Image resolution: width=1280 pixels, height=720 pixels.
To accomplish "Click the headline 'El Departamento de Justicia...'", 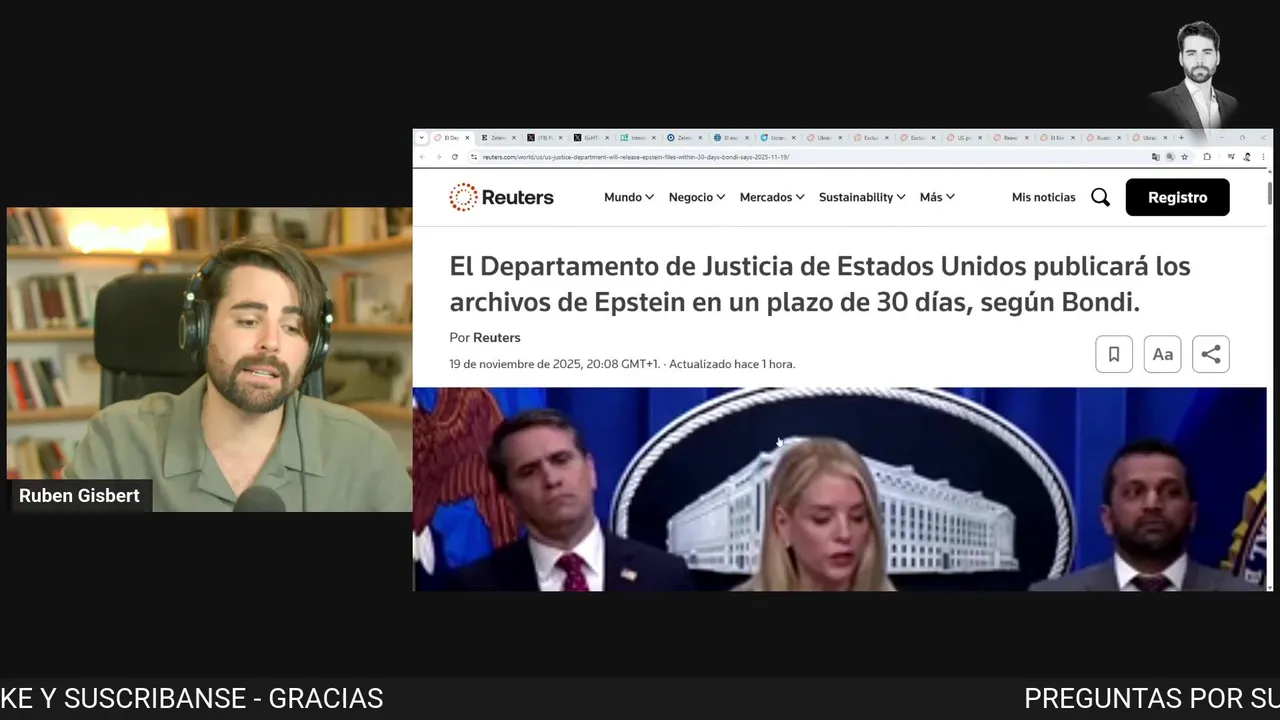I will click(x=820, y=284).
